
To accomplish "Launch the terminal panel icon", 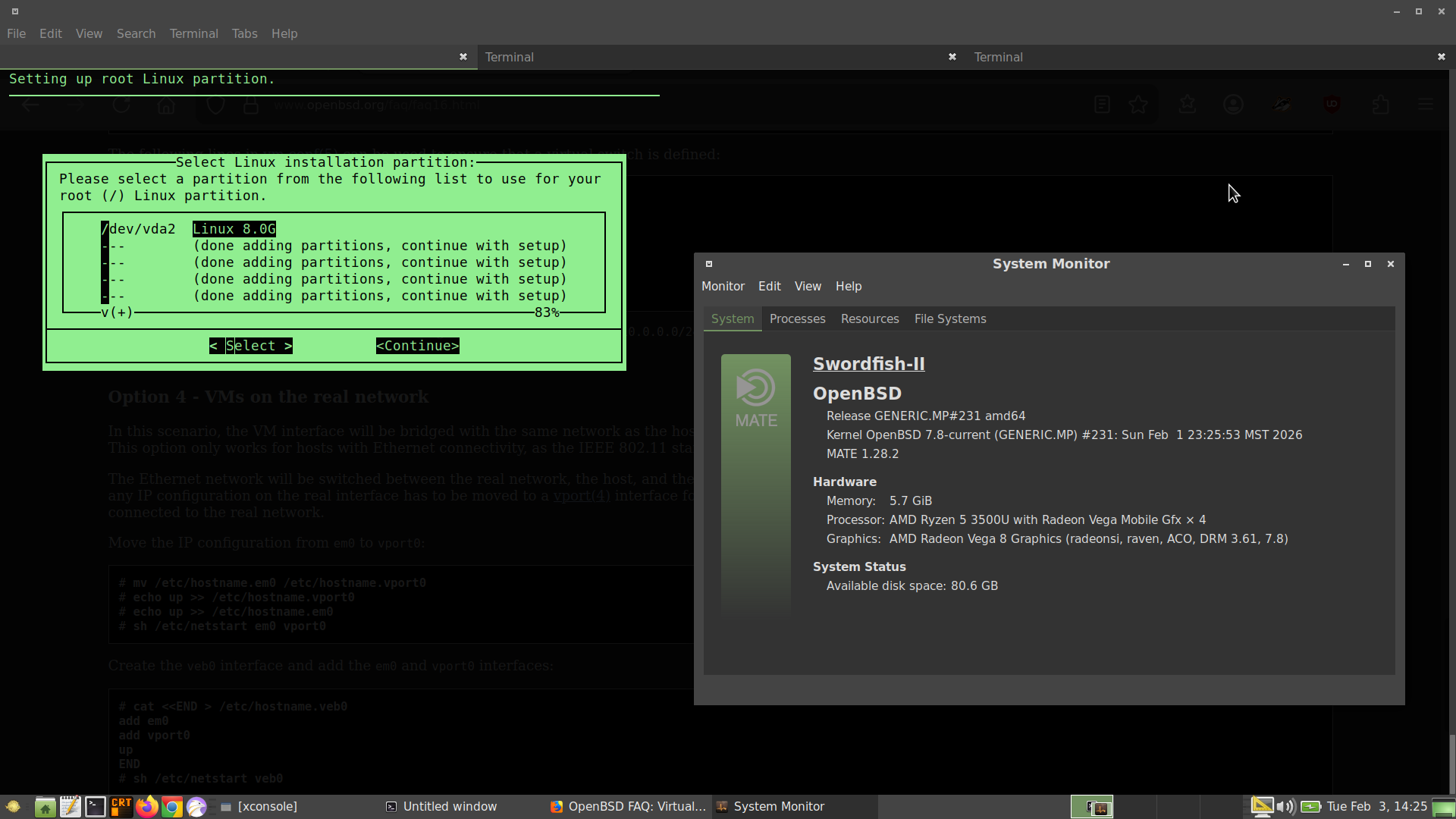I will tap(96, 806).
